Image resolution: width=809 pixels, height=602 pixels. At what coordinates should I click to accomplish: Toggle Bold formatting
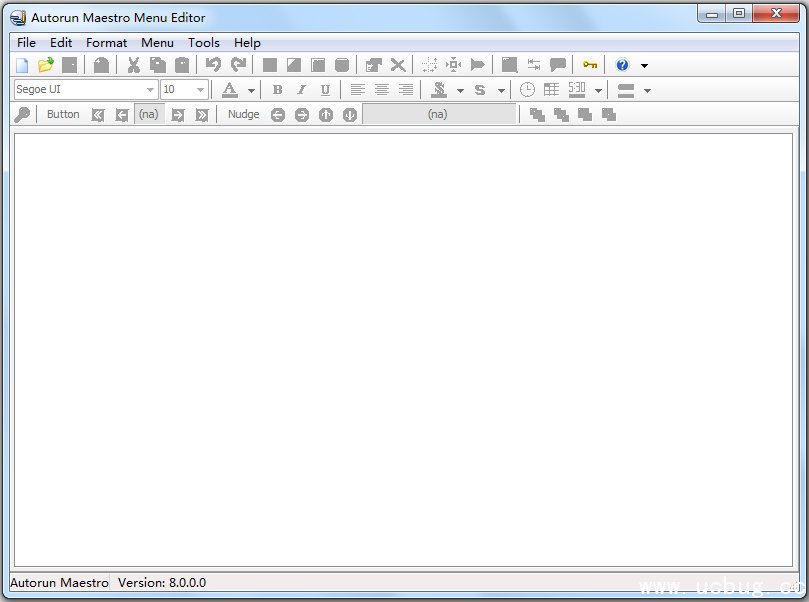(277, 90)
